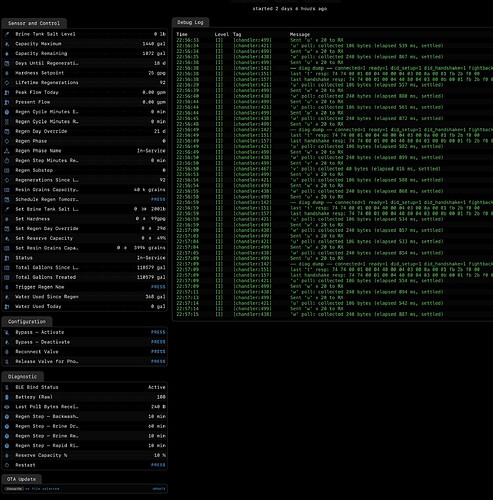Click the 1440 gal Capacity Maximum value
Screen dimensions: 493x500
[x=154, y=44]
